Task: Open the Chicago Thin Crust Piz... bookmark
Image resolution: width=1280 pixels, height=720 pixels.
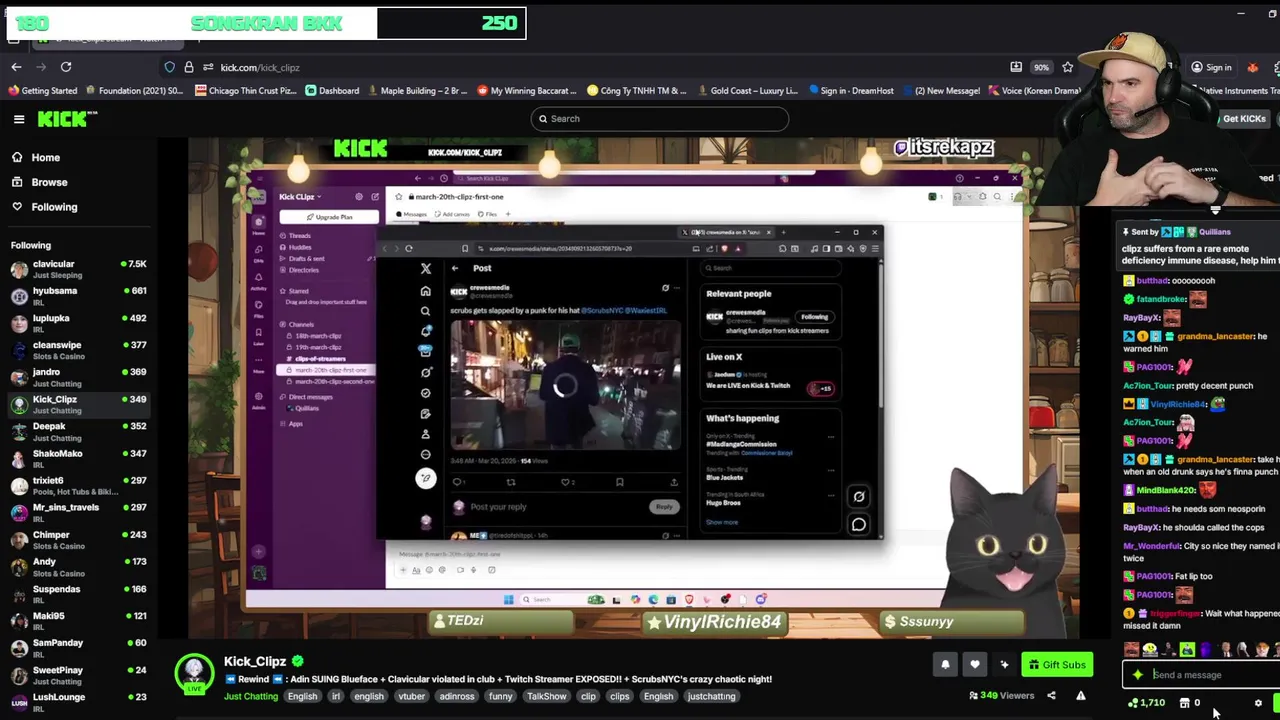Action: [x=245, y=91]
